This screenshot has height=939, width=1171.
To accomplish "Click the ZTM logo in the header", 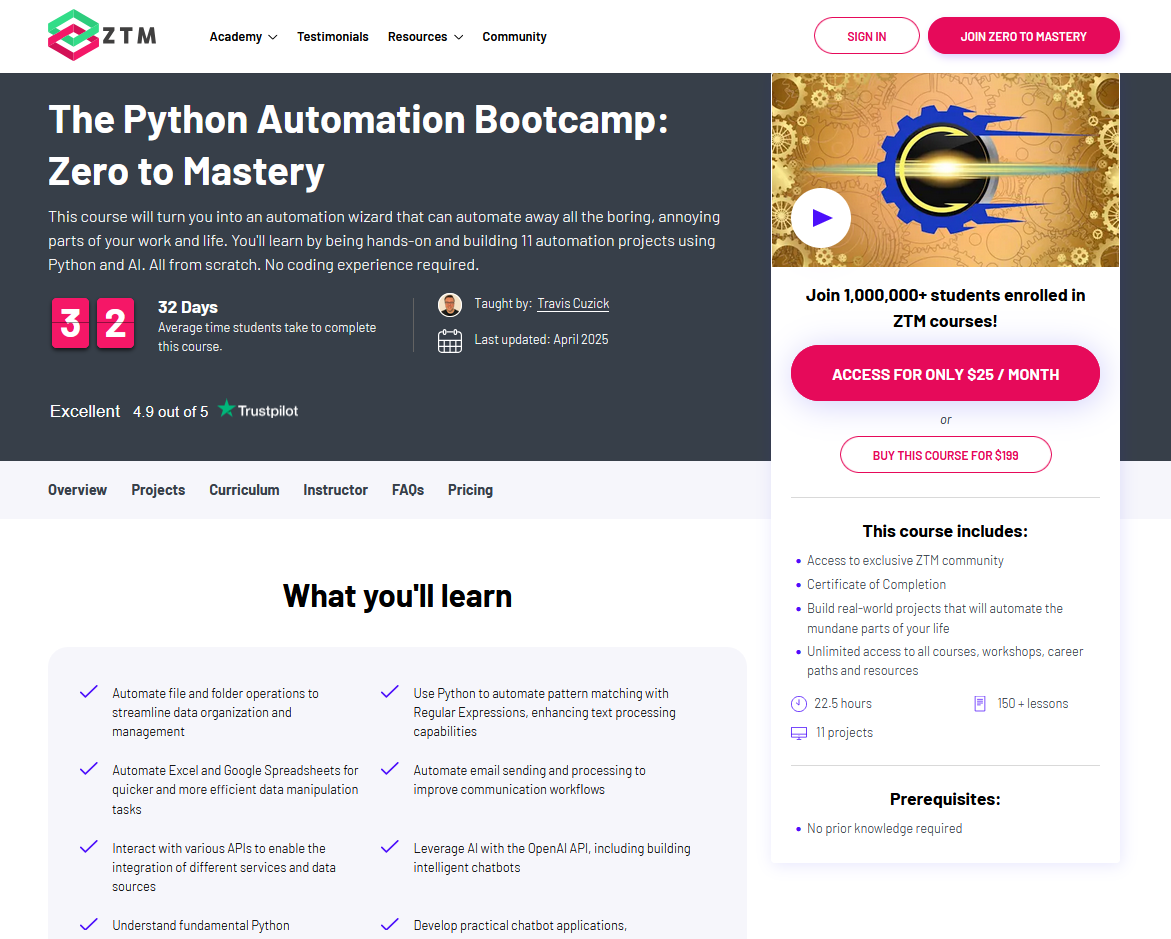I will [102, 35].
